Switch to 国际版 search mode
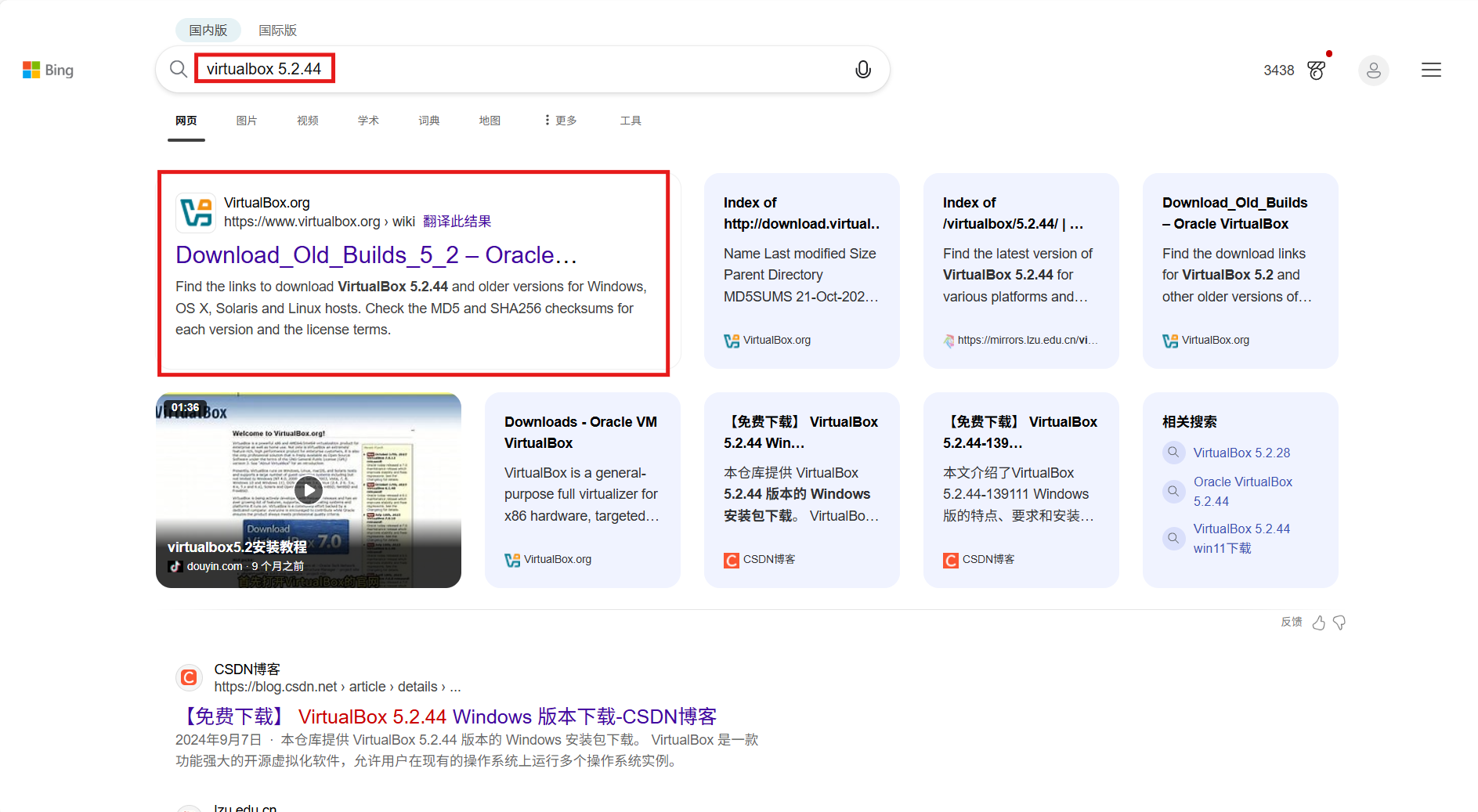Screen dimensions: 1478x812 [x=277, y=30]
